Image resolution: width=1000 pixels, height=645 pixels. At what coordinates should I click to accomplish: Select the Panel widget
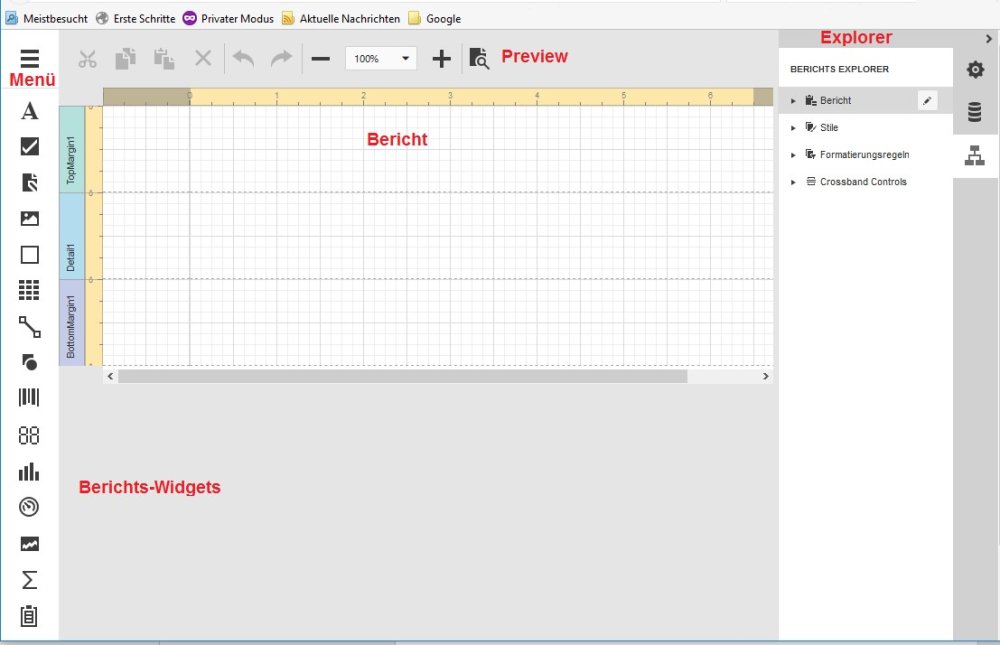tap(29, 255)
